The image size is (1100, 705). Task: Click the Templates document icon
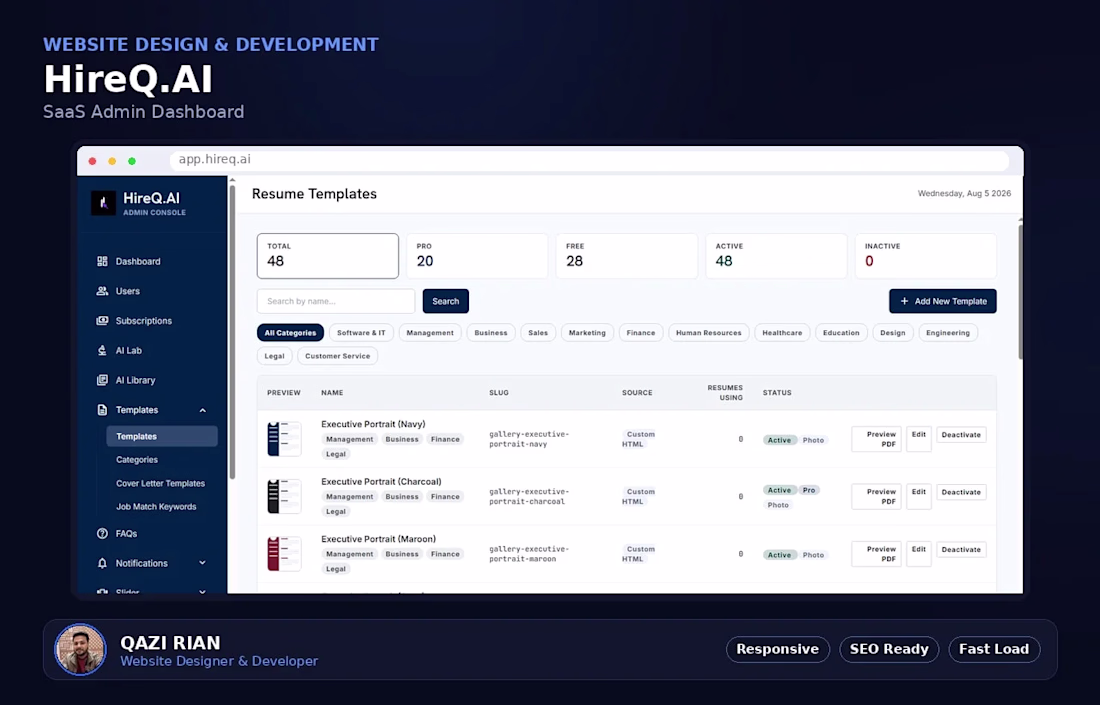pos(102,410)
